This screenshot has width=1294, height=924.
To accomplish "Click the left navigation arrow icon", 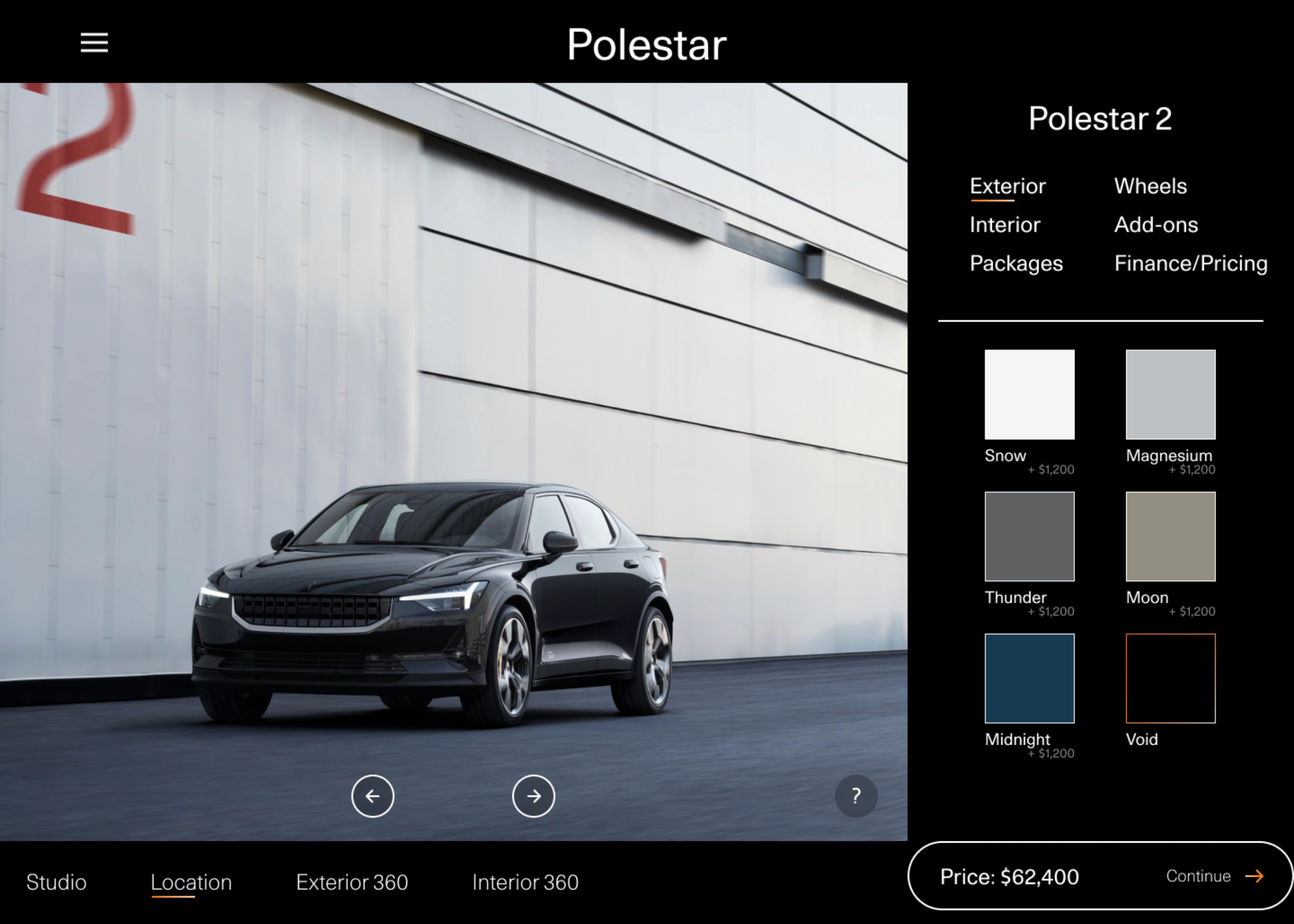I will (372, 795).
